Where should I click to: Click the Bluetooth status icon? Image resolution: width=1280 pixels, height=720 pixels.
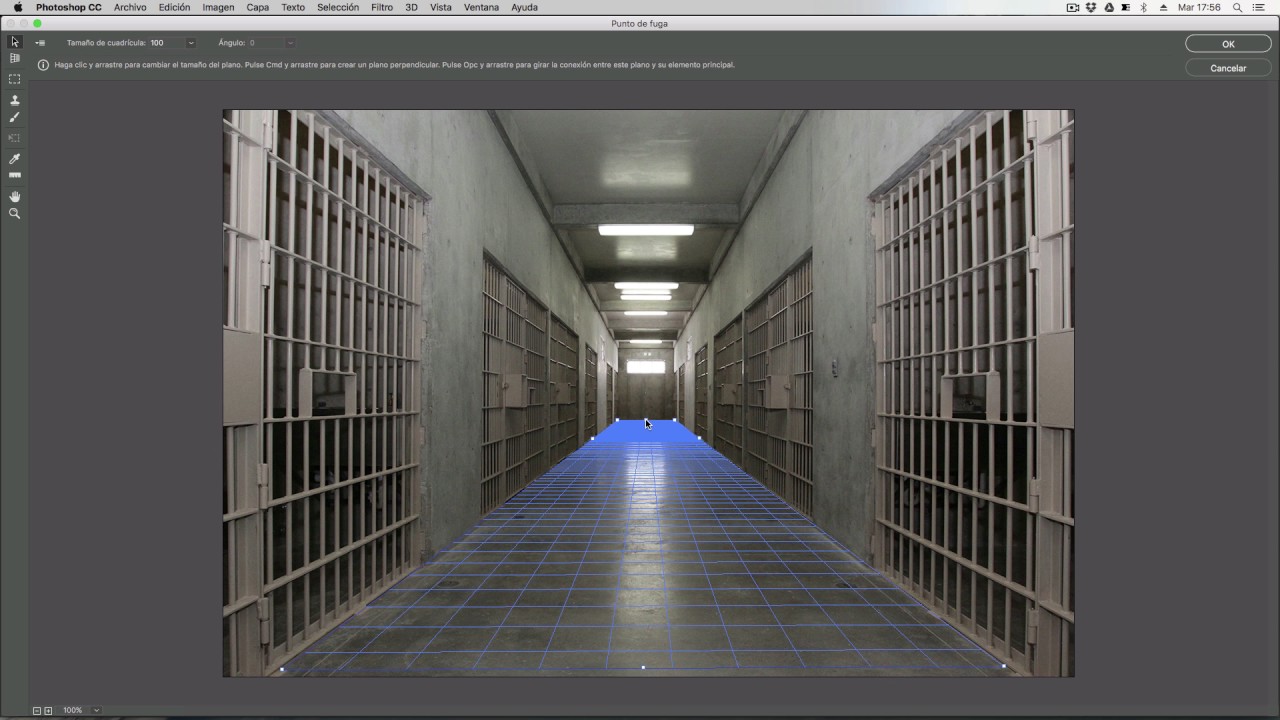click(1143, 7)
